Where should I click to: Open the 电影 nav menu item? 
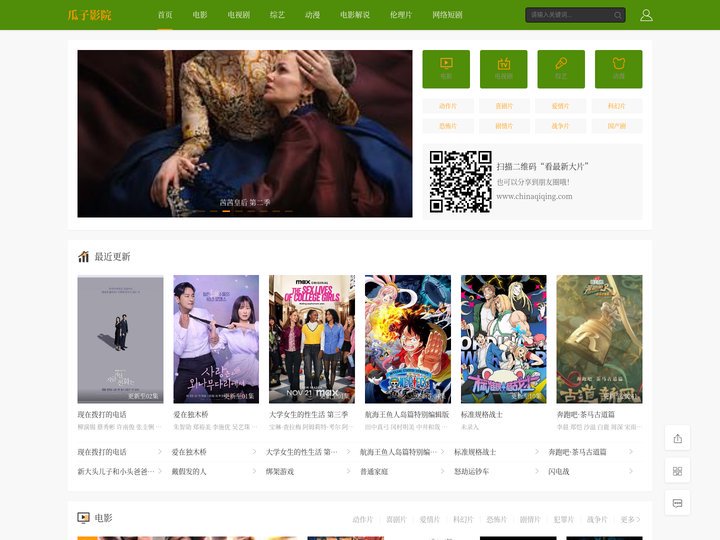click(200, 15)
